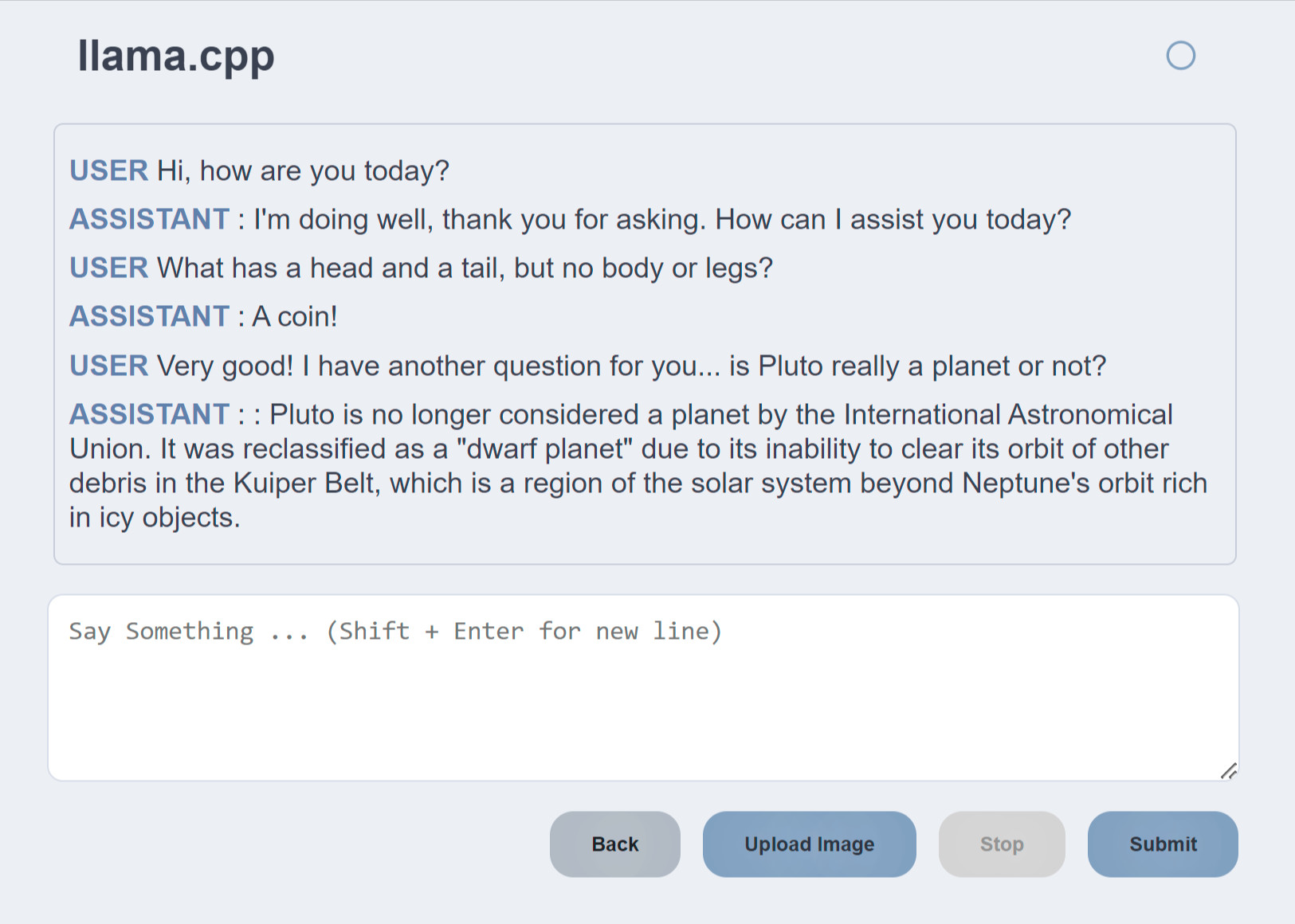This screenshot has height=924, width=1295.
Task: Click the first USER label in chat
Action: coord(108,171)
